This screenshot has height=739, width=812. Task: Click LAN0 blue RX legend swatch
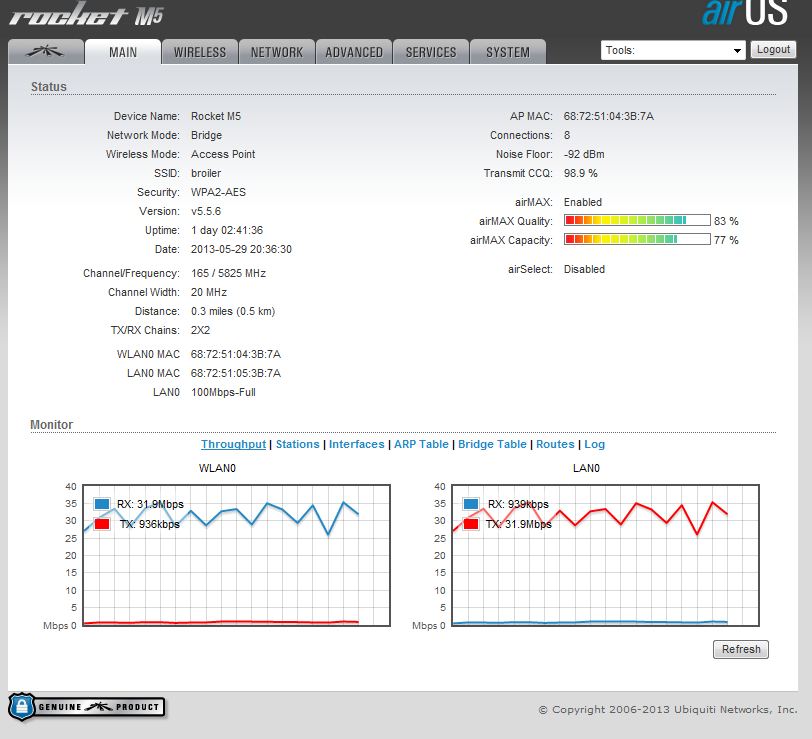click(471, 504)
